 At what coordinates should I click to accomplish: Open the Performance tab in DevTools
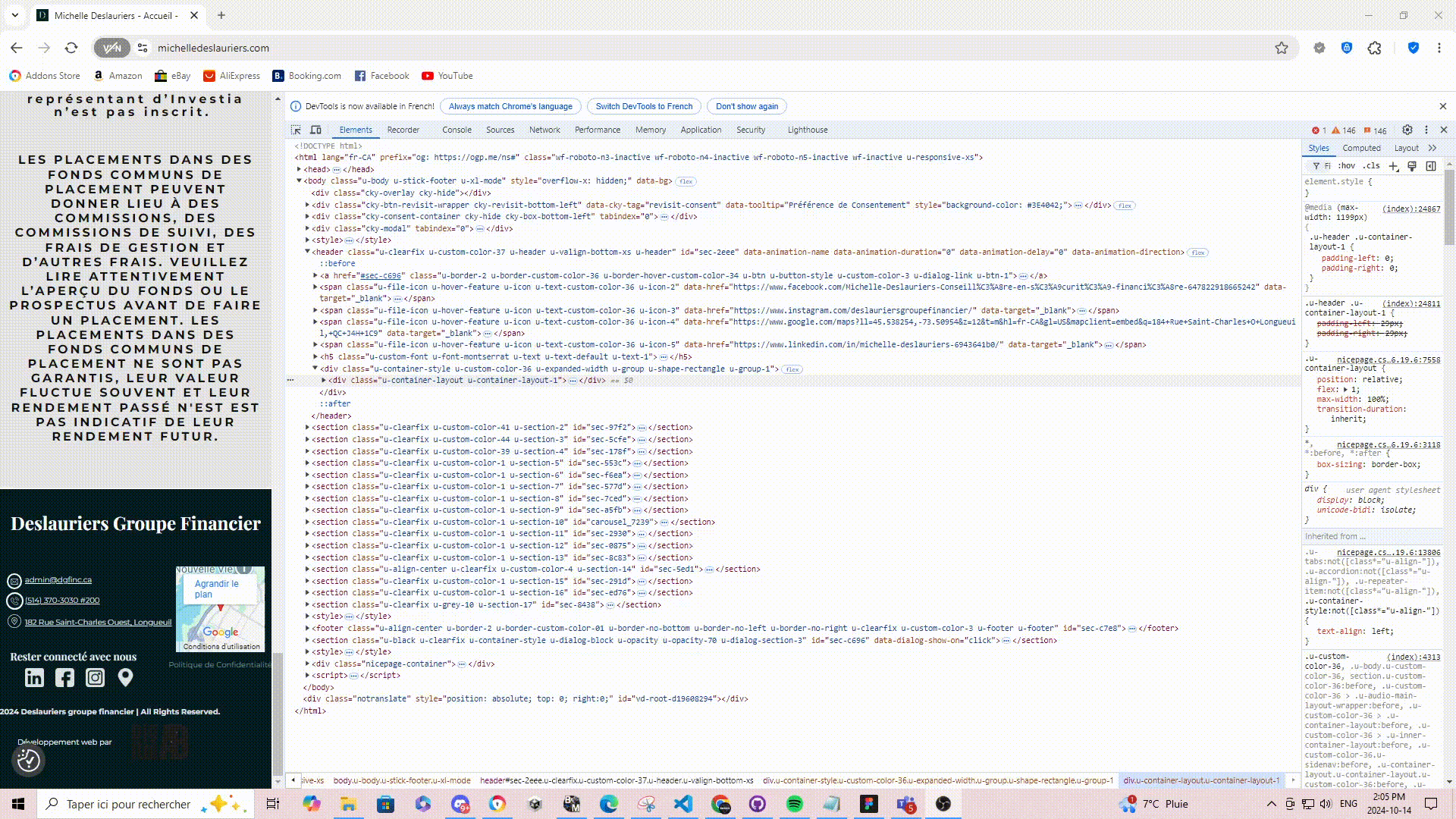[x=597, y=129]
